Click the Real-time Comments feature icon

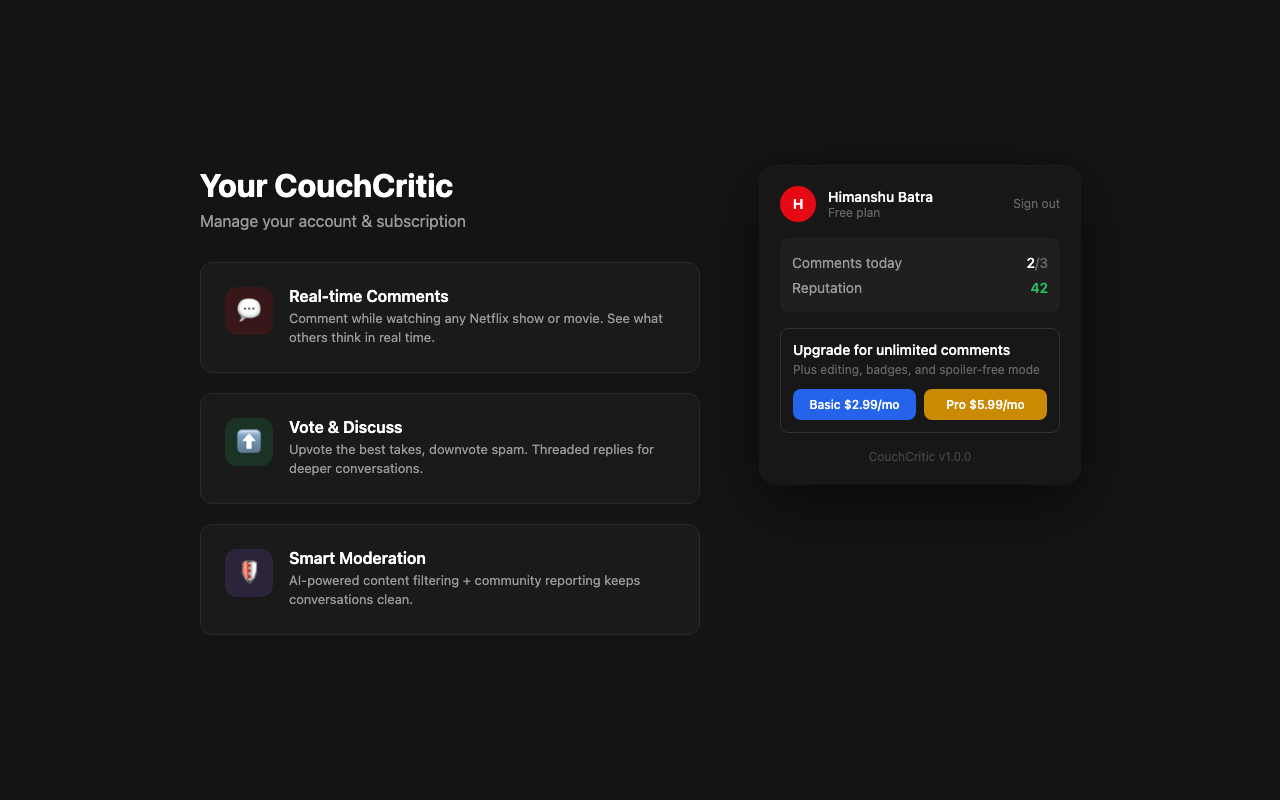click(x=248, y=311)
